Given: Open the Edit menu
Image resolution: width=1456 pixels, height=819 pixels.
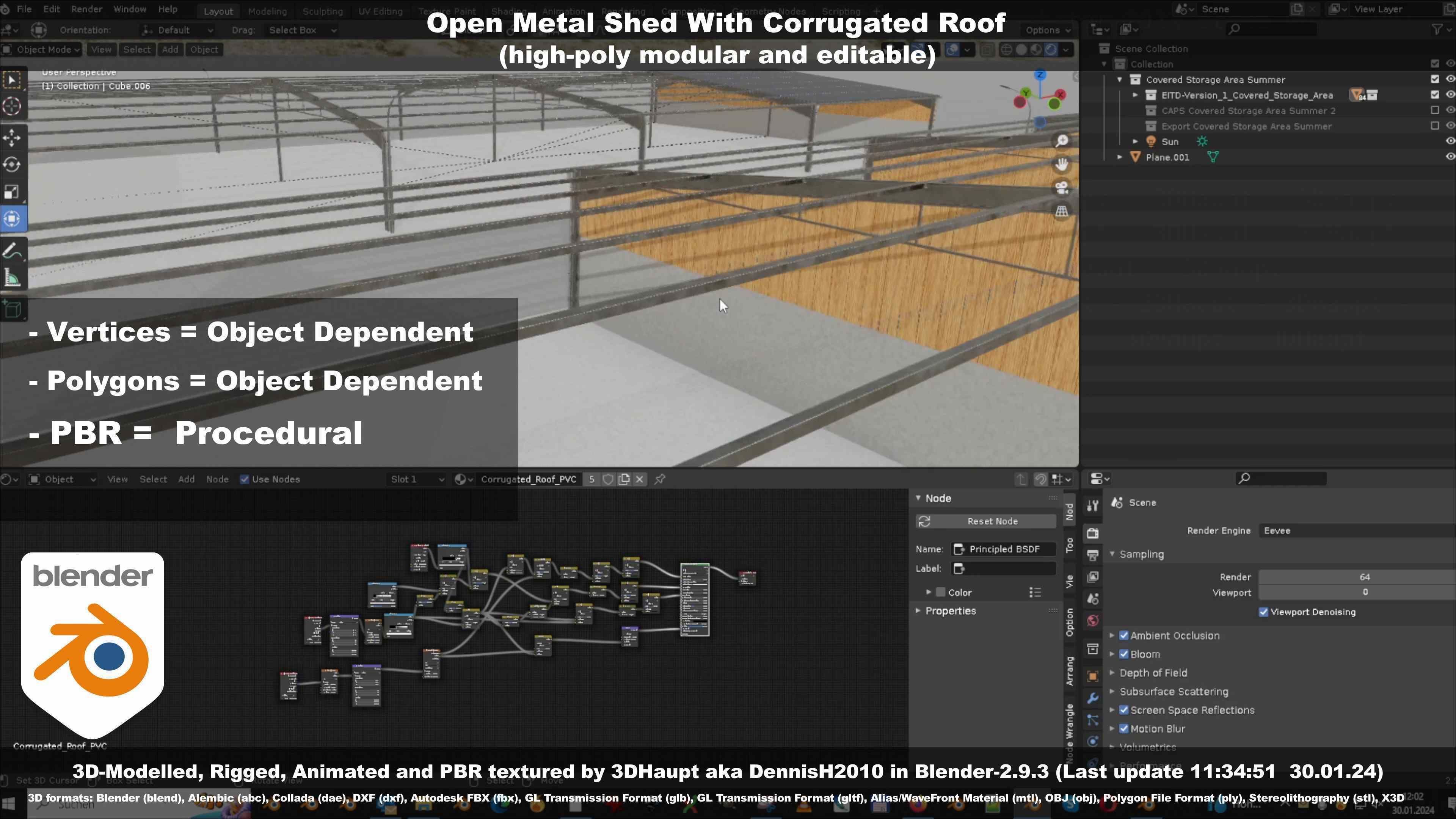Looking at the screenshot, I should point(52,9).
